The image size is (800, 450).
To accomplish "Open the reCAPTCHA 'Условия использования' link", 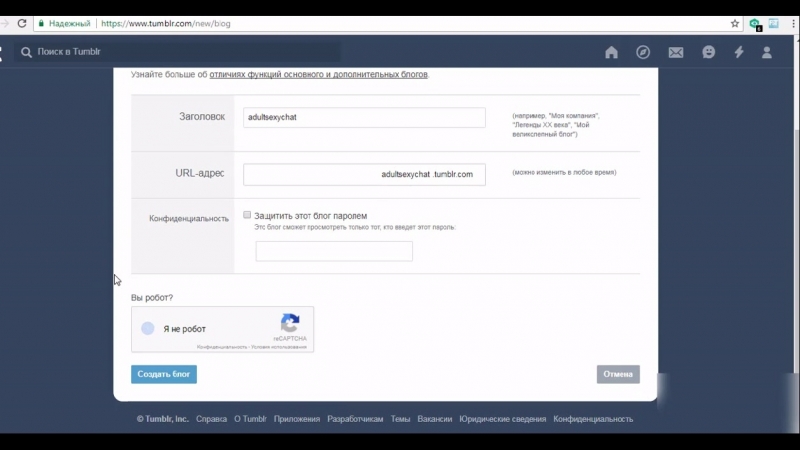I will [279, 347].
